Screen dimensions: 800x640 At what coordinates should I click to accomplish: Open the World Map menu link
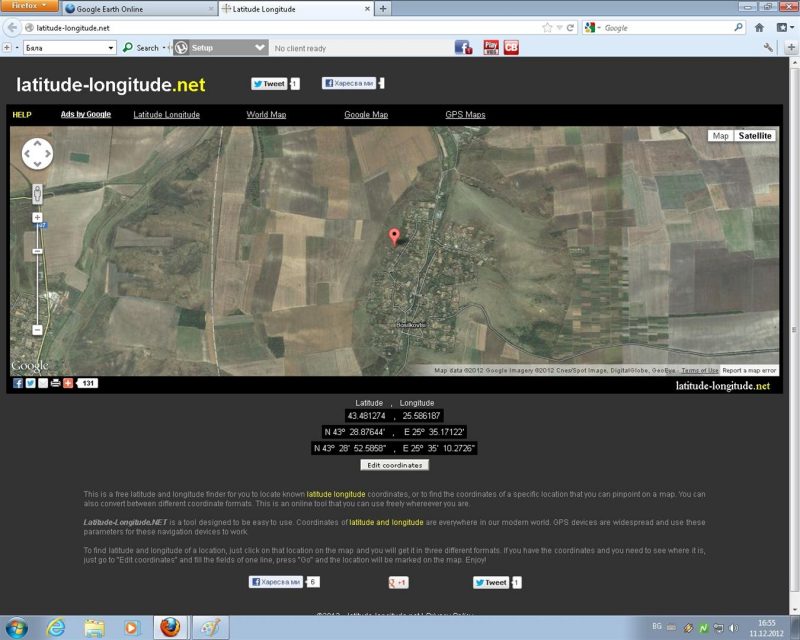tap(266, 115)
